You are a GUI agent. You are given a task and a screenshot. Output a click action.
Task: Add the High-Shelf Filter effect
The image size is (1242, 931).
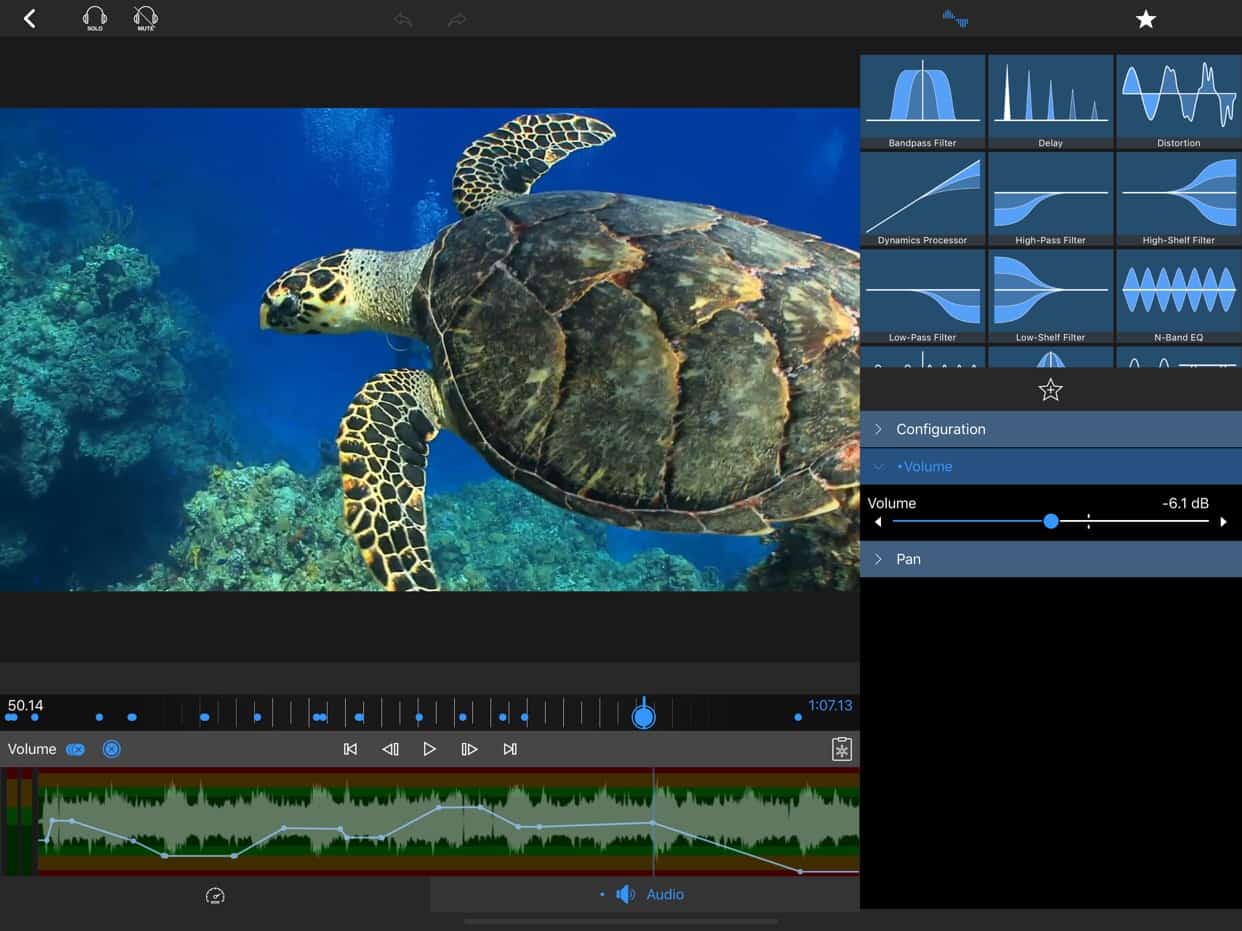pos(1178,199)
